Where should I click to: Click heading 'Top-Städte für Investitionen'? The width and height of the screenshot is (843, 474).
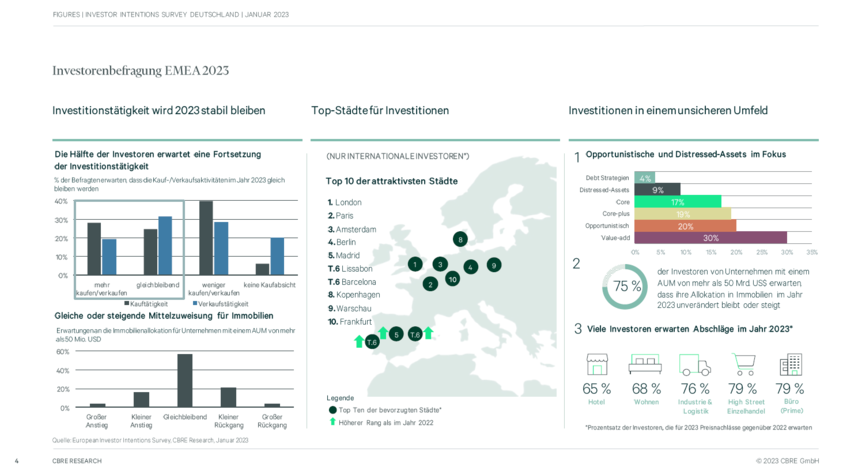[380, 111]
